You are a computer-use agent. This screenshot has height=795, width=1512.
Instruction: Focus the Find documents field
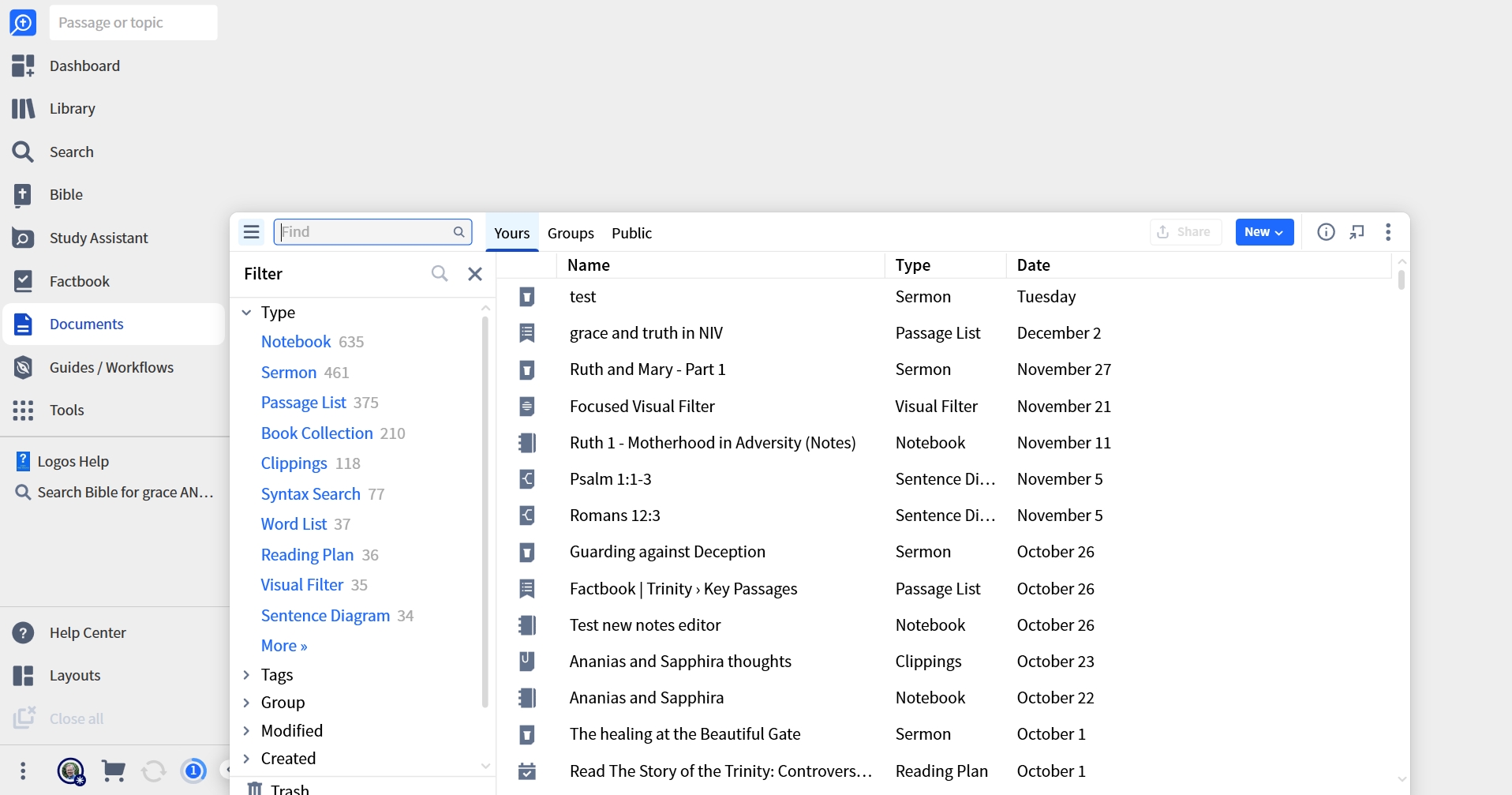click(372, 231)
